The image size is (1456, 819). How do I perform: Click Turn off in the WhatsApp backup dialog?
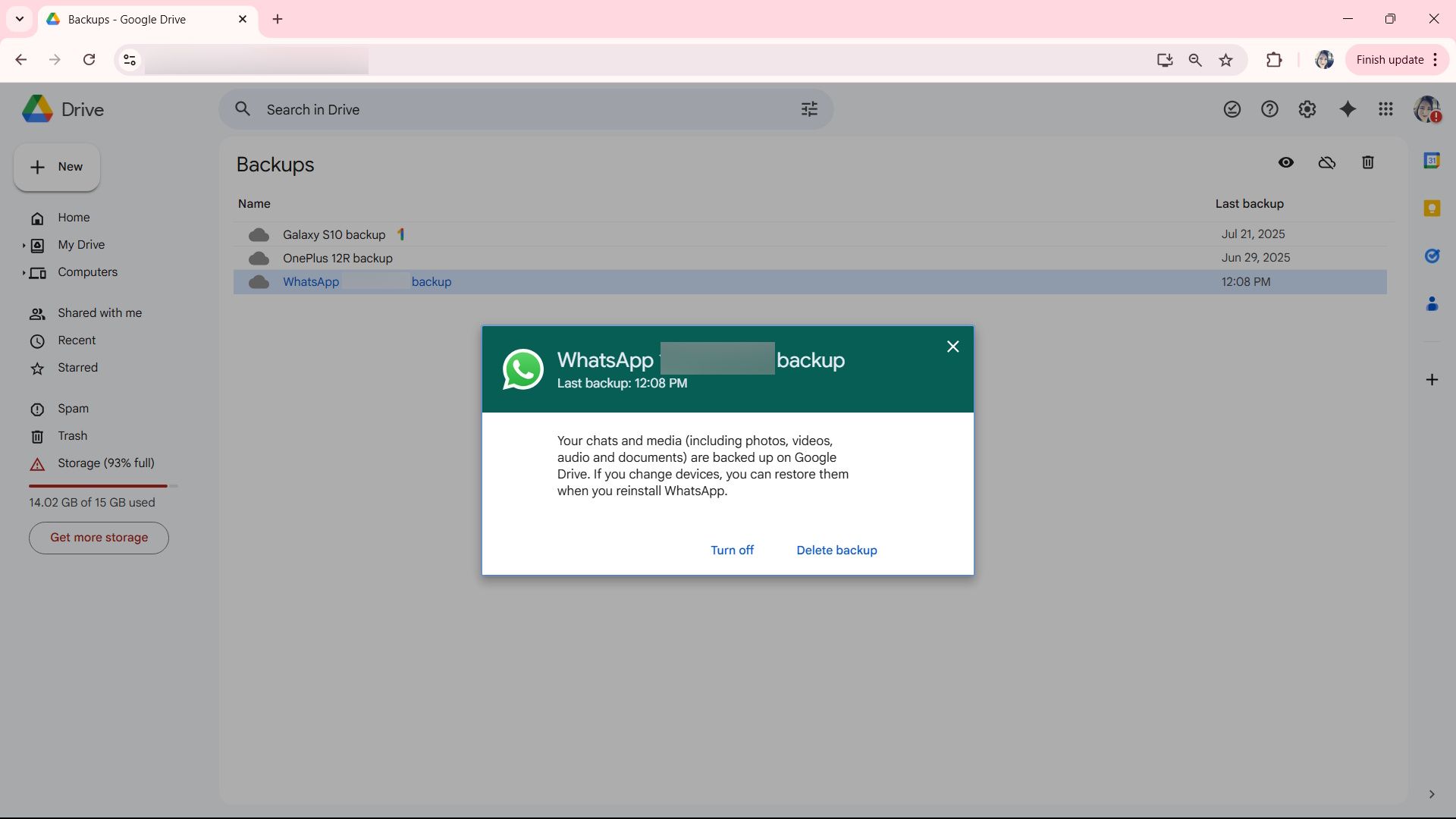point(731,550)
